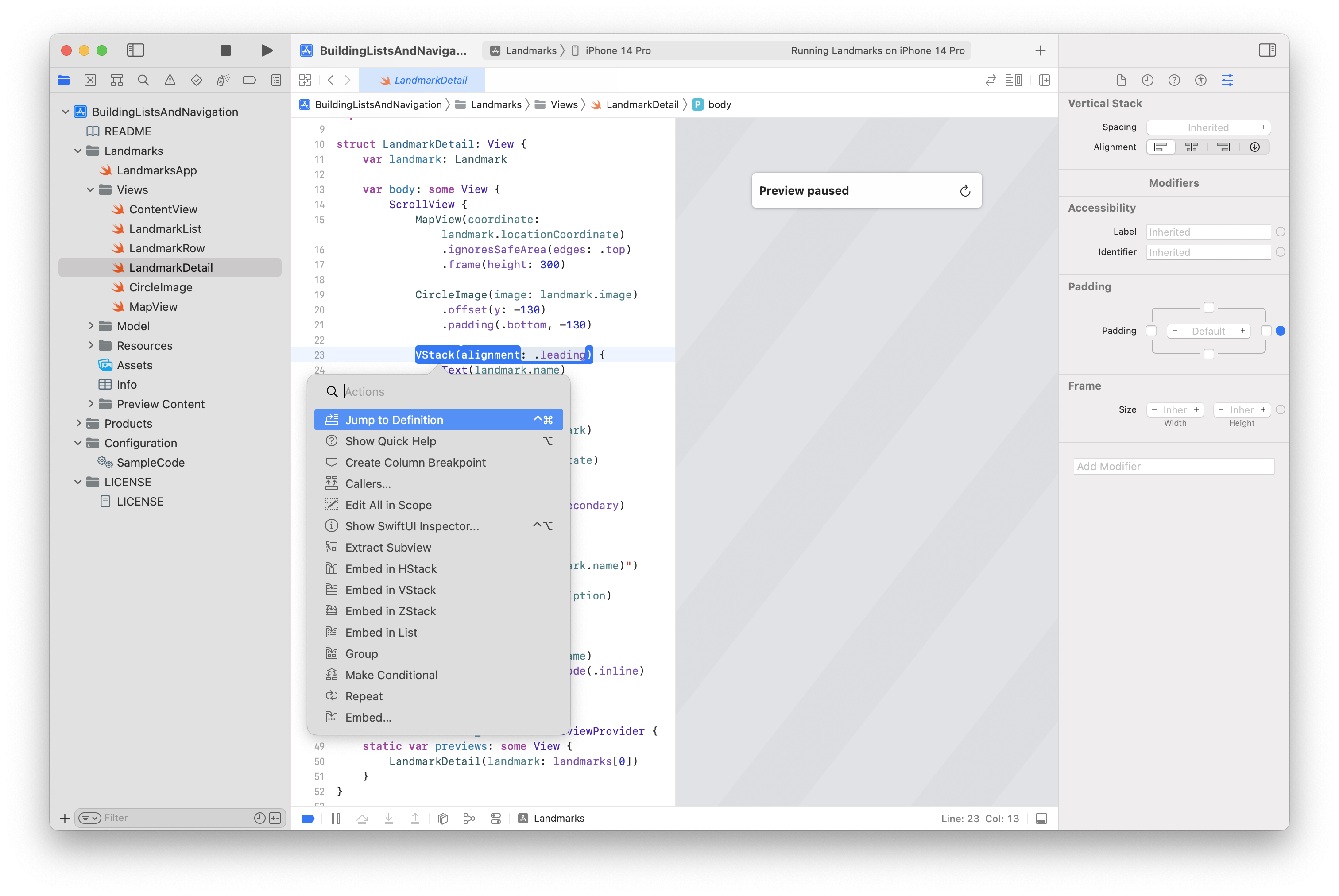Pause program execution in debug bar
The height and width of the screenshot is (896, 1339).
pyautogui.click(x=336, y=818)
